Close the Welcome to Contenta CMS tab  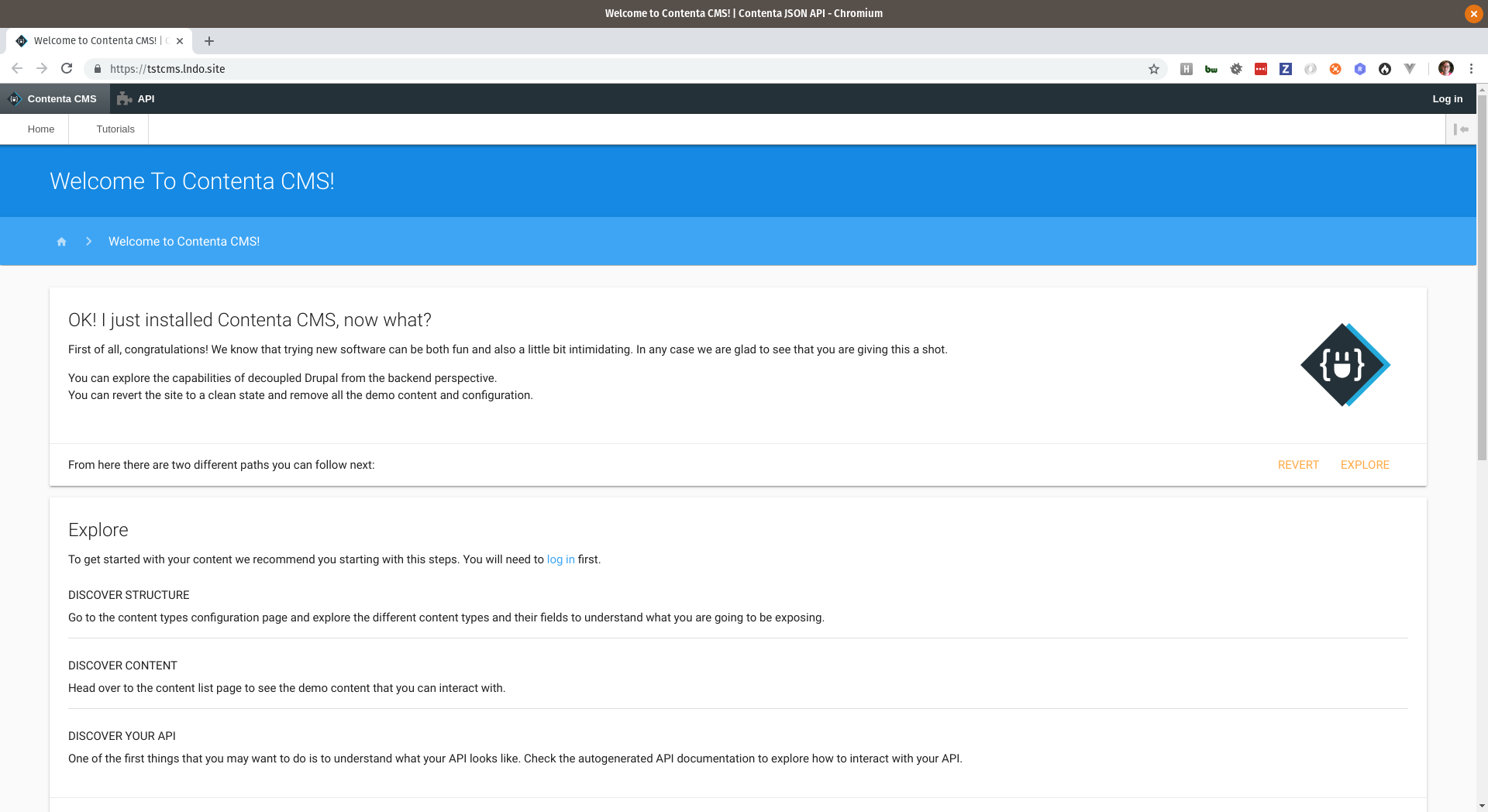point(180,41)
